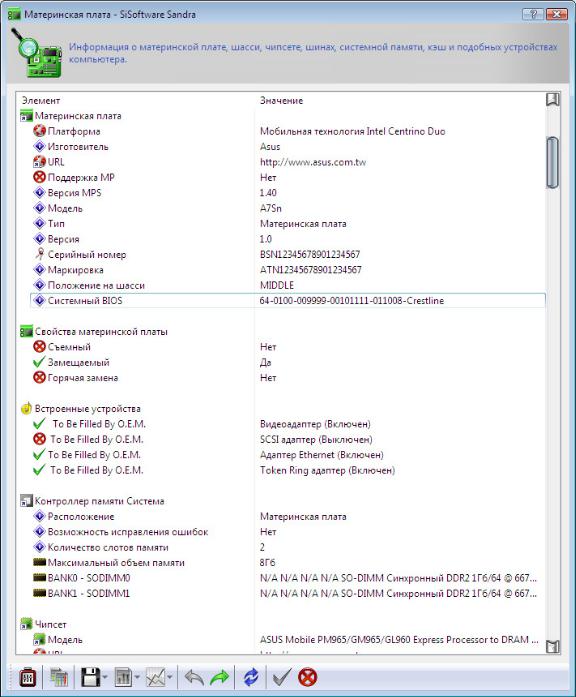Confirm with the checkmark icon
Image resolution: width=576 pixels, height=697 pixels.
[282, 678]
